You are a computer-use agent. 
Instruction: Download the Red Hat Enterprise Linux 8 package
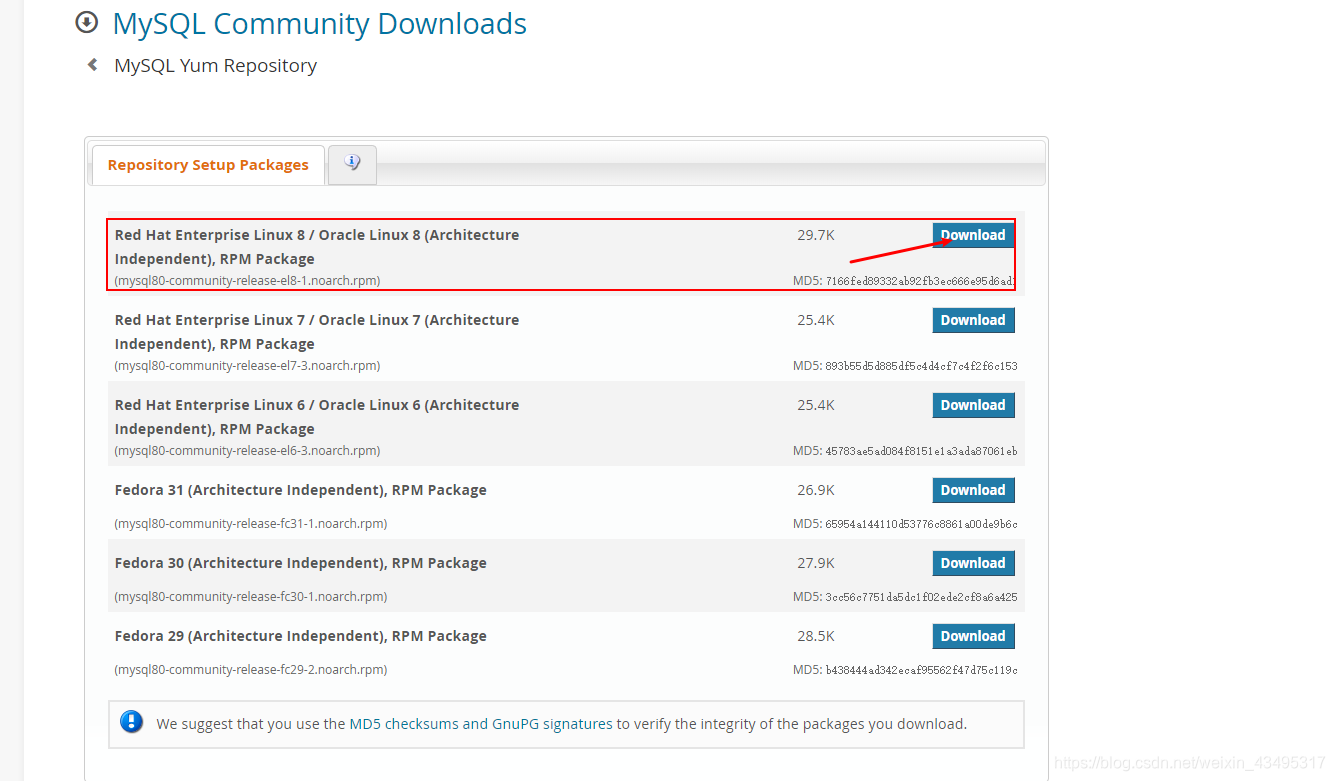click(x=973, y=235)
